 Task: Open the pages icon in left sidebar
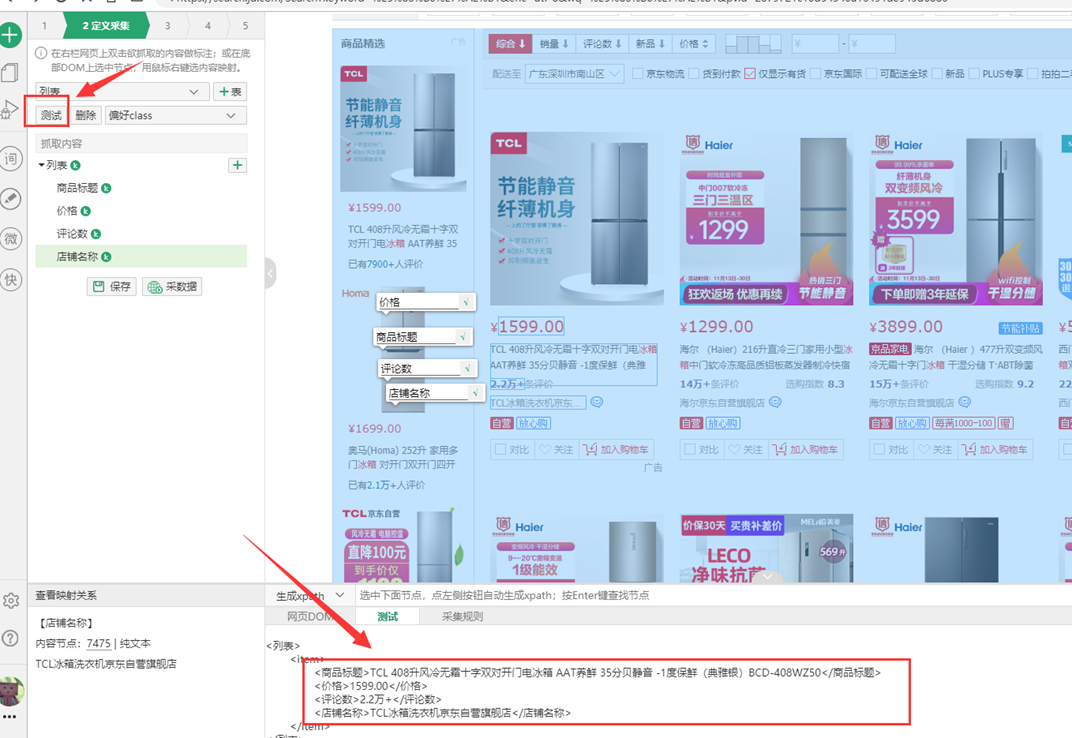10,73
